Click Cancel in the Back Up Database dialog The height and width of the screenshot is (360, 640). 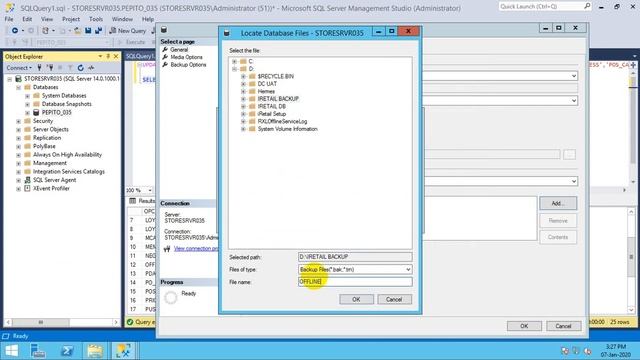(x=563, y=326)
